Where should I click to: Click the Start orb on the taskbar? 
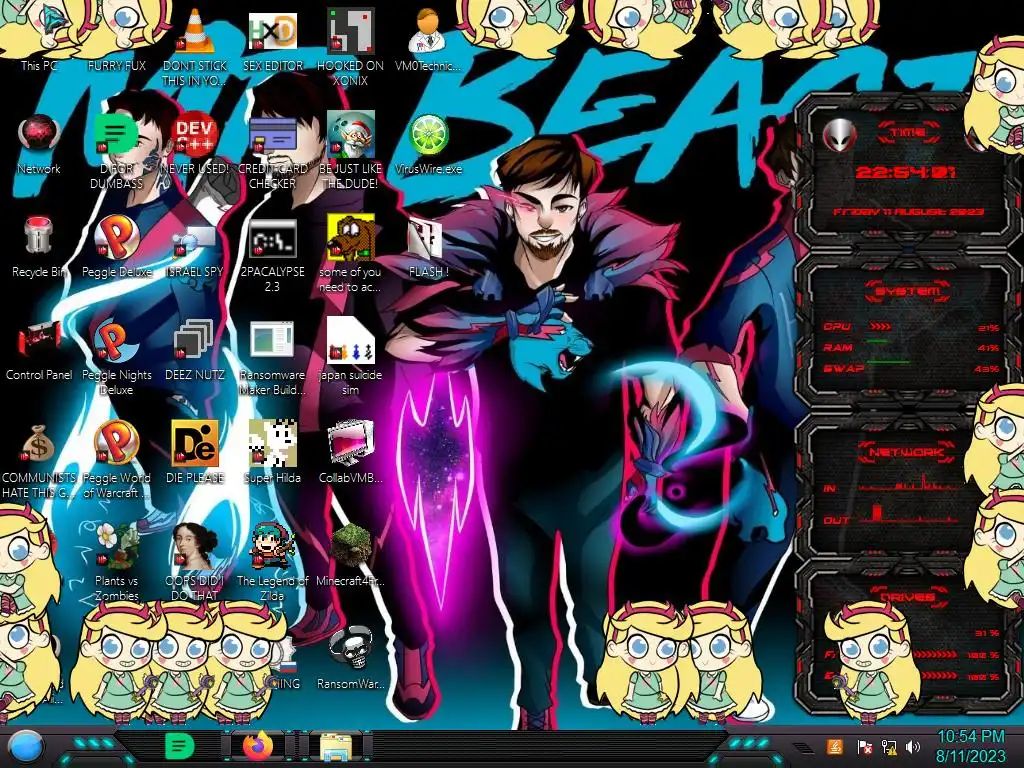[x=25, y=747]
